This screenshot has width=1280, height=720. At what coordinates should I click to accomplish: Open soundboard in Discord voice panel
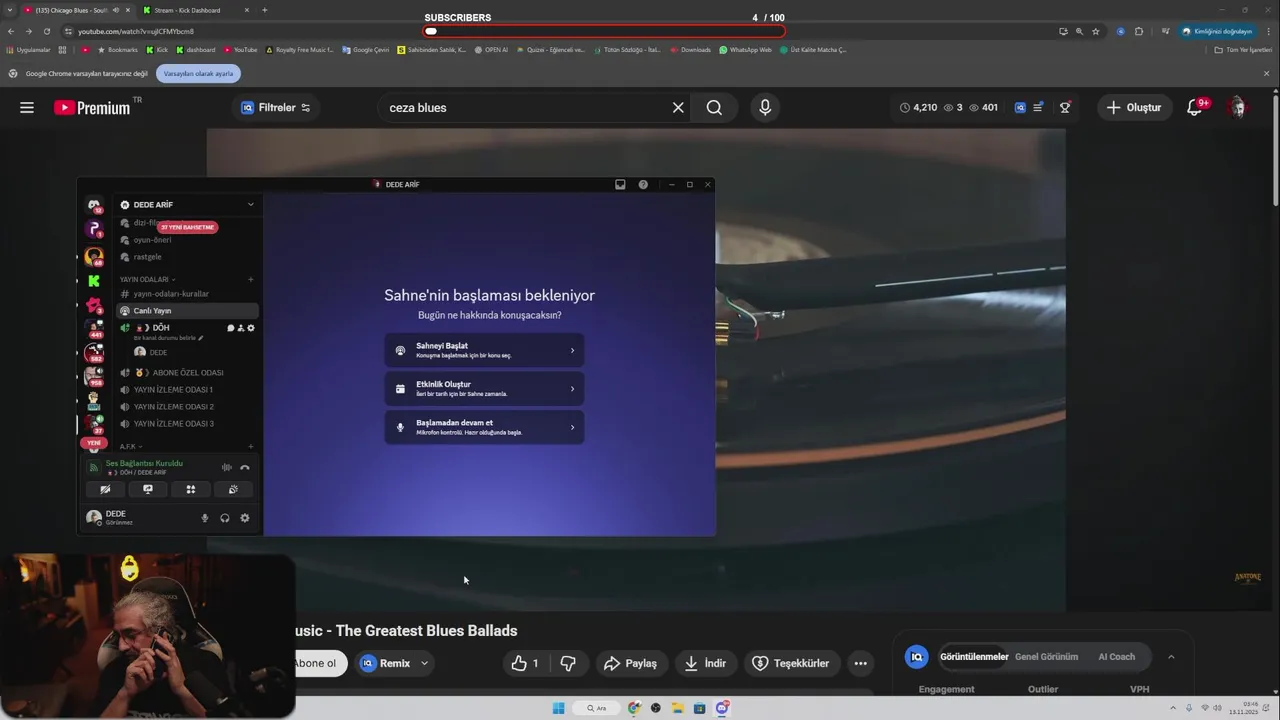(233, 489)
